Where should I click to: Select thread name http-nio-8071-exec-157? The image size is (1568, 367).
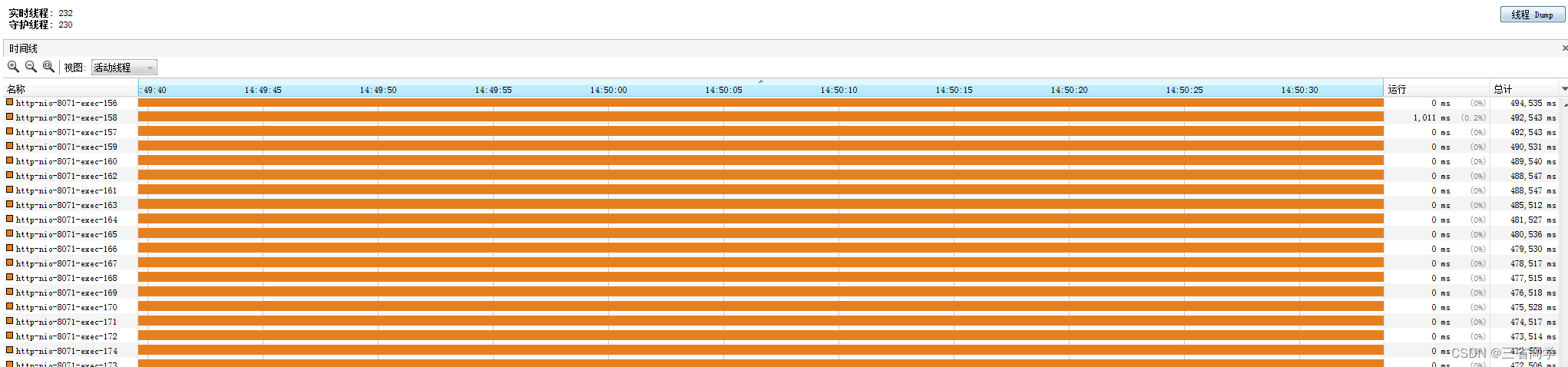pos(67,132)
